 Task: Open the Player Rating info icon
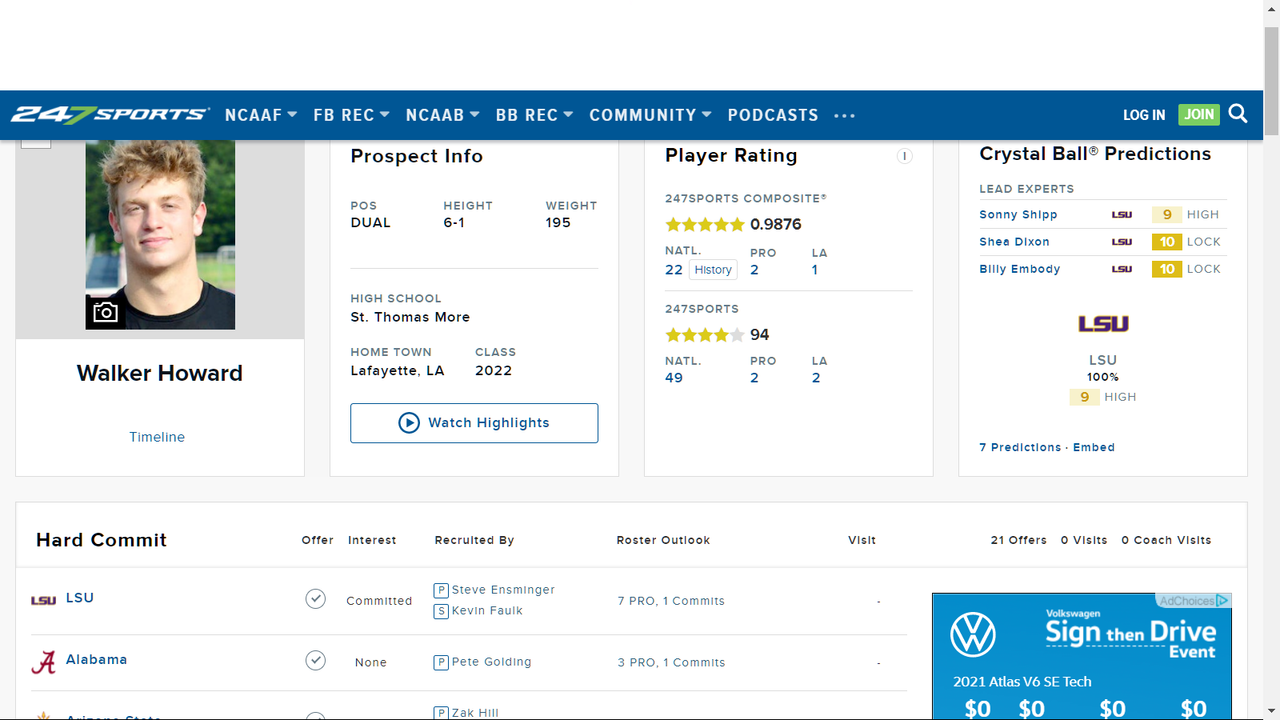point(904,156)
